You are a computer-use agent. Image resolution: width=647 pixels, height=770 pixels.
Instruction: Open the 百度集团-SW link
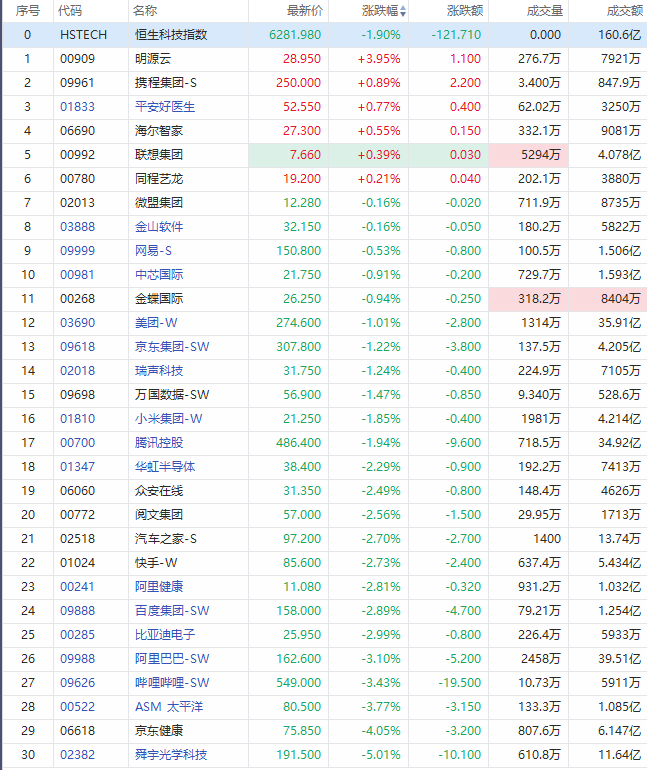[x=172, y=611]
